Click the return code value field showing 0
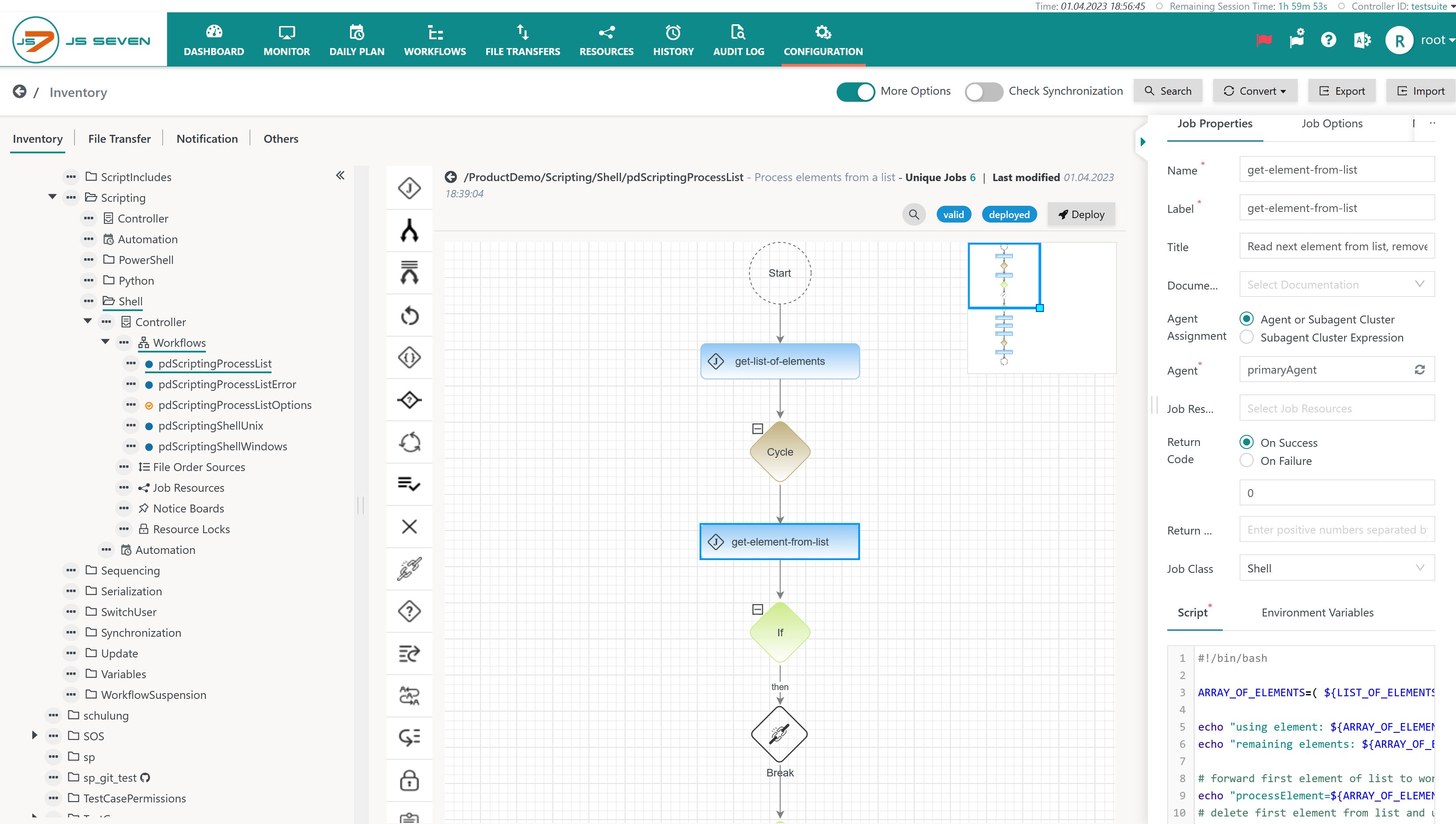The image size is (1456, 824). coord(1337,492)
